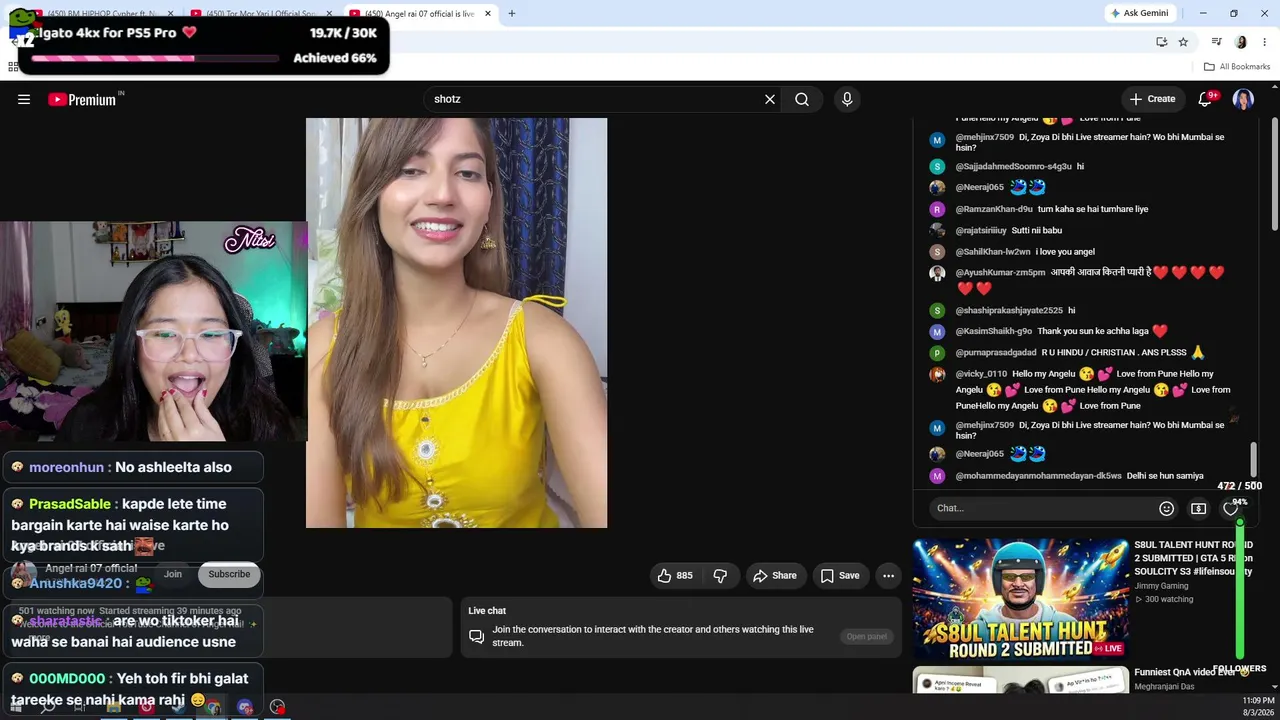Clear the search text with the X
Viewport: 1280px width, 720px height.
tap(770, 99)
